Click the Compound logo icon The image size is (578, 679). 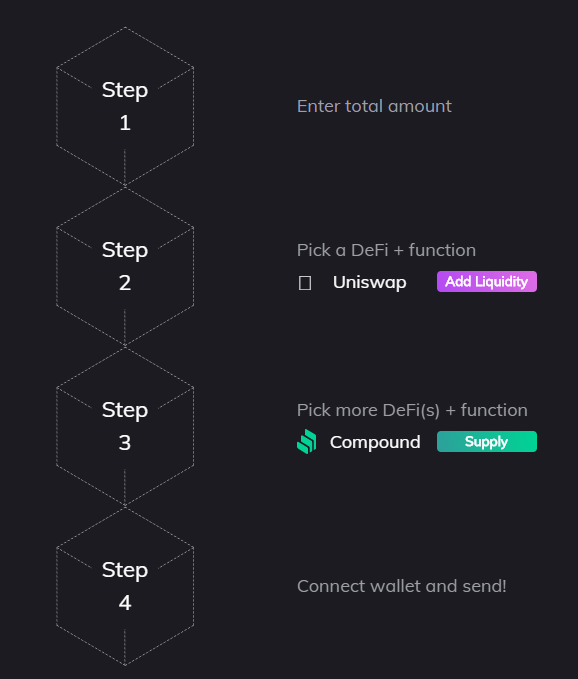point(307,442)
